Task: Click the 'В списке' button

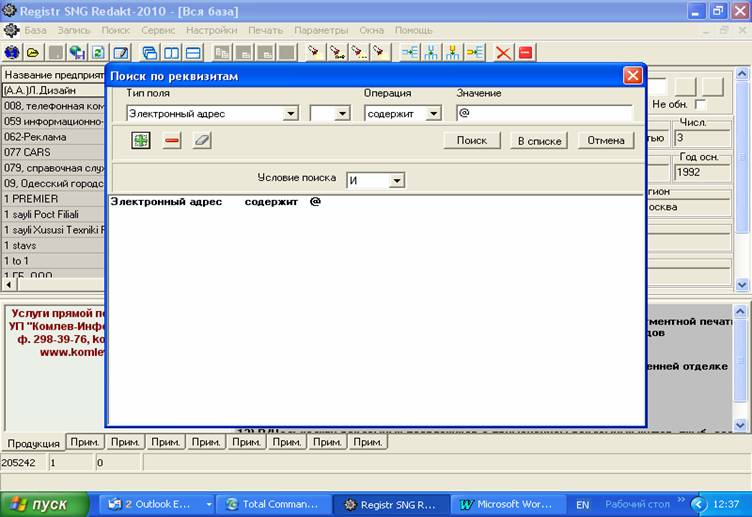Action: pyautogui.click(x=539, y=141)
